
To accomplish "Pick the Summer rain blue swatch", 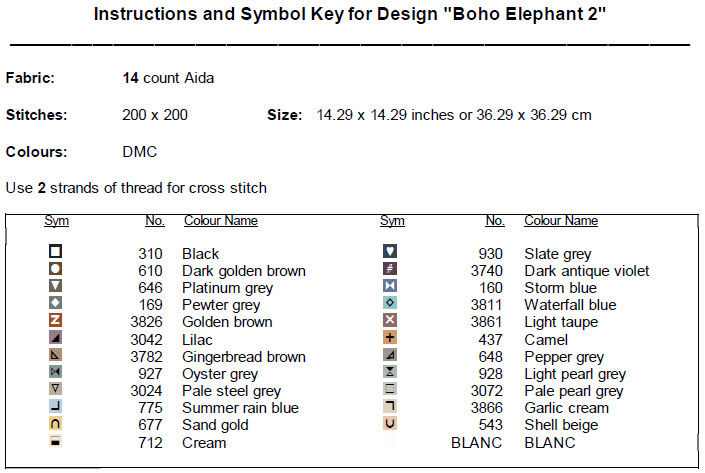I will (x=56, y=407).
